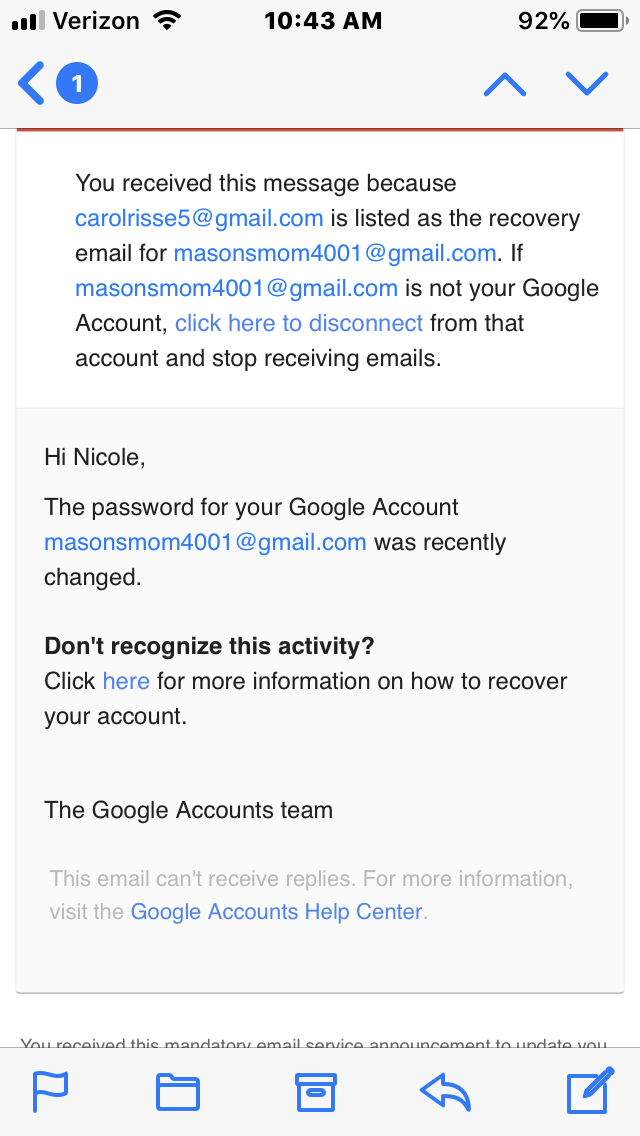Go to next message with down chevron
Image resolution: width=640 pixels, height=1136 pixels.
pyautogui.click(x=587, y=84)
